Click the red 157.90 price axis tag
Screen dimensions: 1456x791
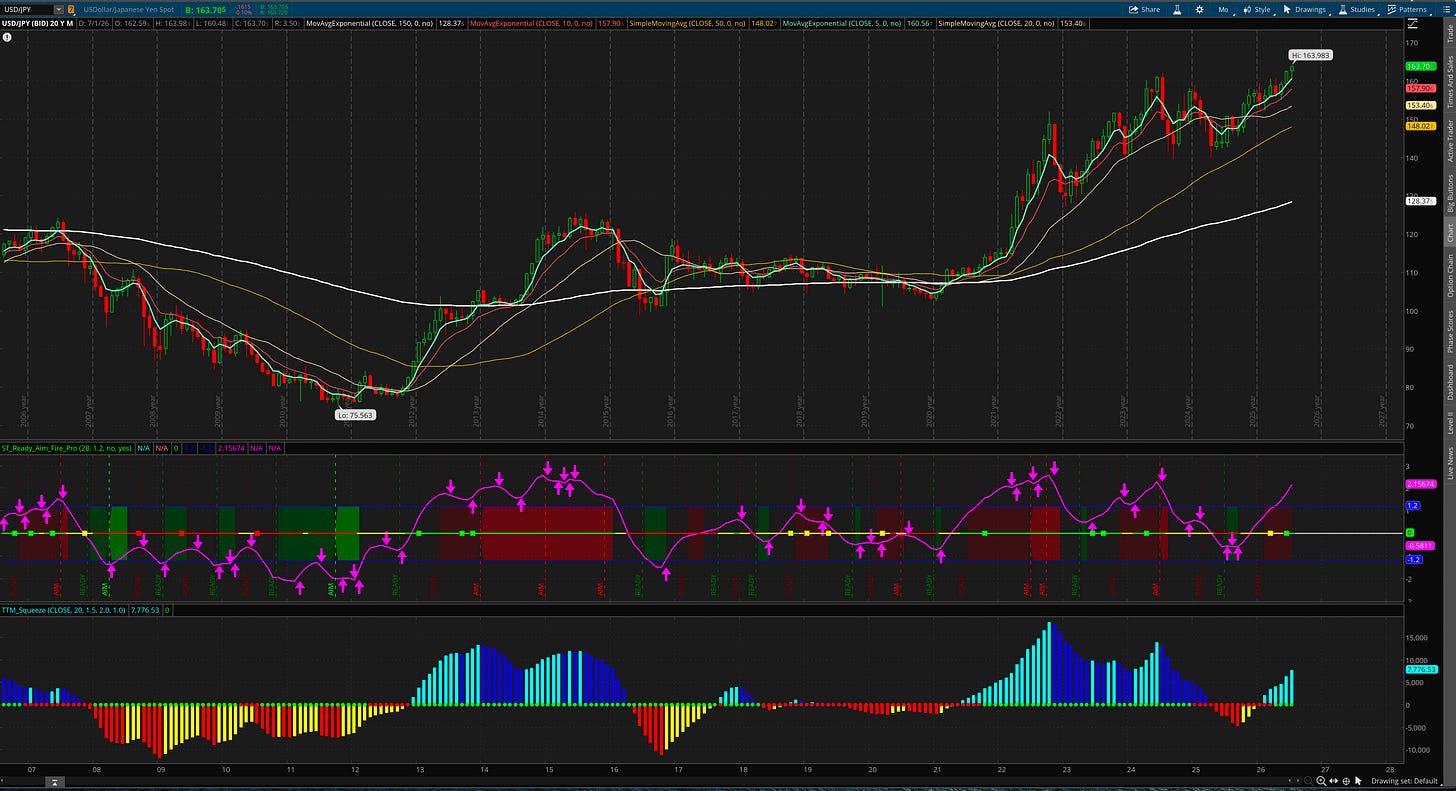click(x=1420, y=88)
